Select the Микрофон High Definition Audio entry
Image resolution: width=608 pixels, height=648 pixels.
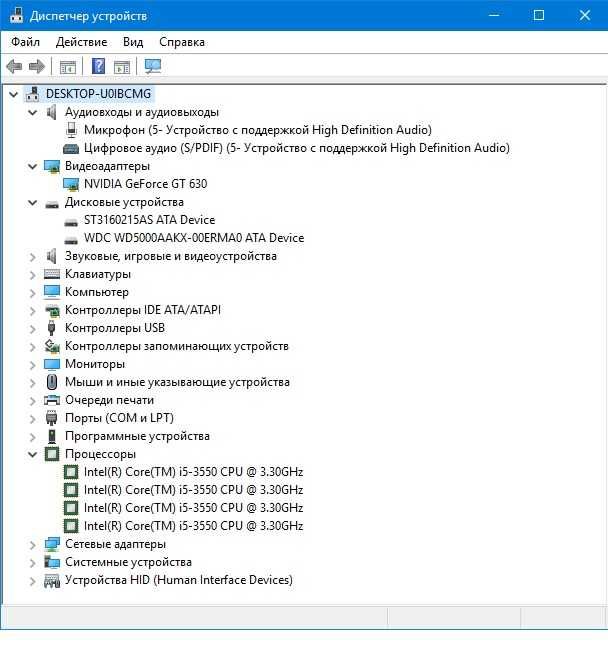tap(258, 130)
